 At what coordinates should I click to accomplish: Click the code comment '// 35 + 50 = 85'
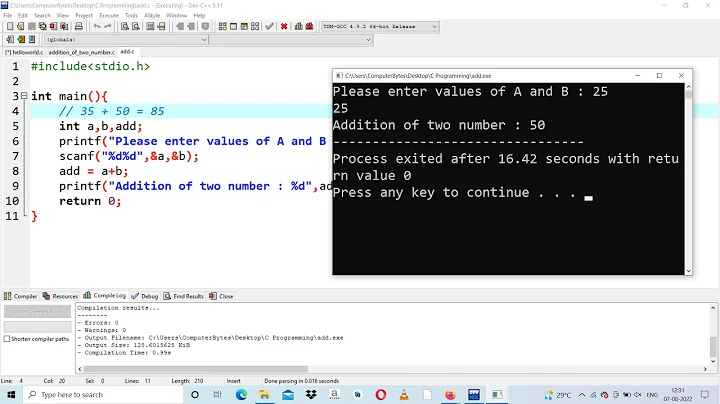(x=112, y=111)
